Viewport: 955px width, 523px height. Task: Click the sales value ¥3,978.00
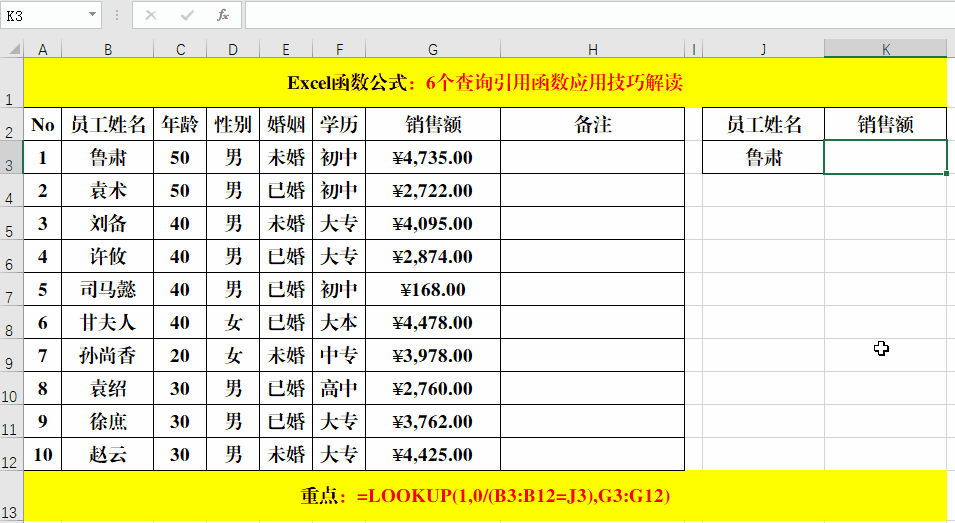(x=433, y=355)
